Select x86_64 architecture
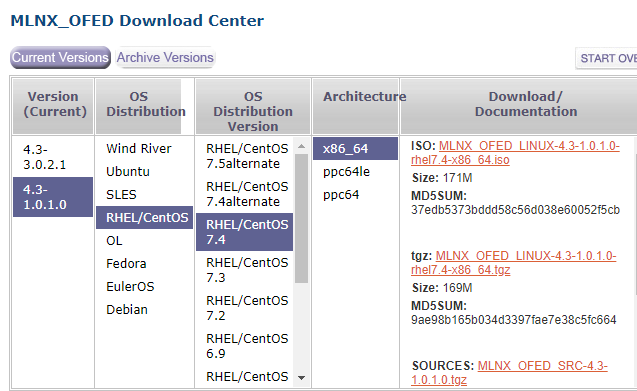This screenshot has width=637, height=391. (355, 148)
